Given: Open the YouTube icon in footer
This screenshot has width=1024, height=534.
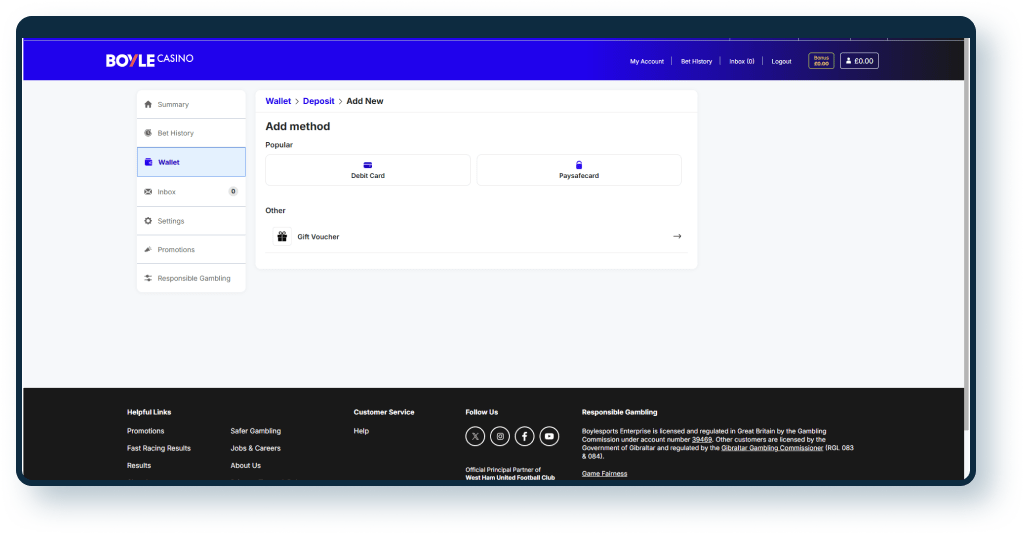Looking at the screenshot, I should (549, 436).
